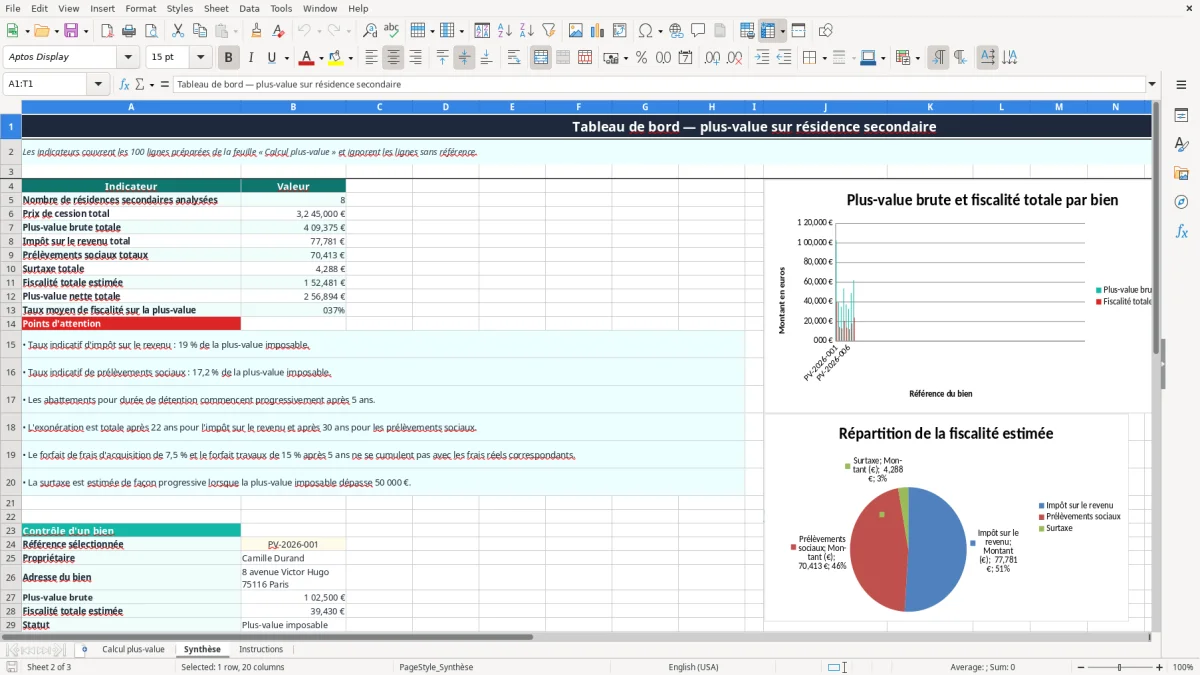1200x675 pixels.
Task: Run the spelling check
Action: [x=391, y=31]
